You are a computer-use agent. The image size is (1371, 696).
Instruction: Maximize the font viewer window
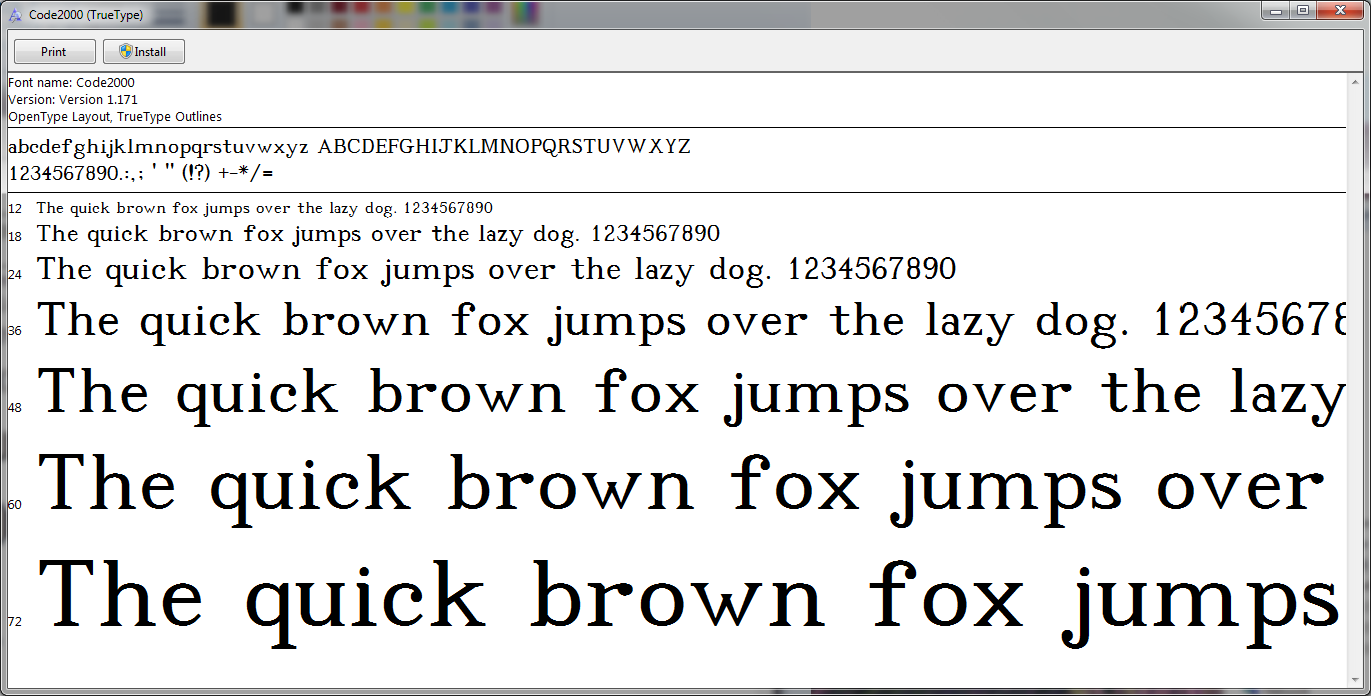tap(1302, 11)
